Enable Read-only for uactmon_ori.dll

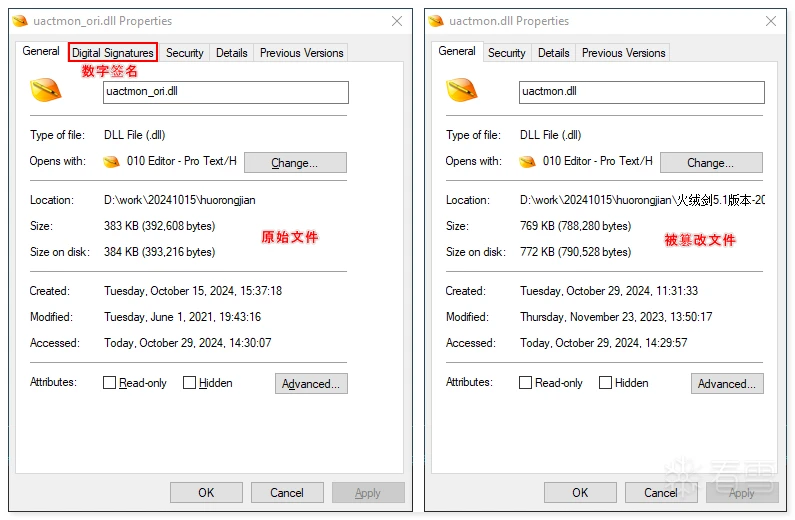pos(110,383)
